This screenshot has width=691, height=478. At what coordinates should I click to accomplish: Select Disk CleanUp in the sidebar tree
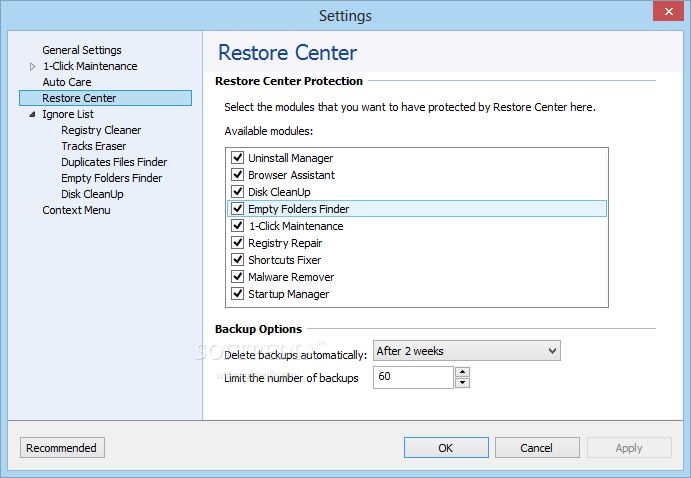coord(92,194)
